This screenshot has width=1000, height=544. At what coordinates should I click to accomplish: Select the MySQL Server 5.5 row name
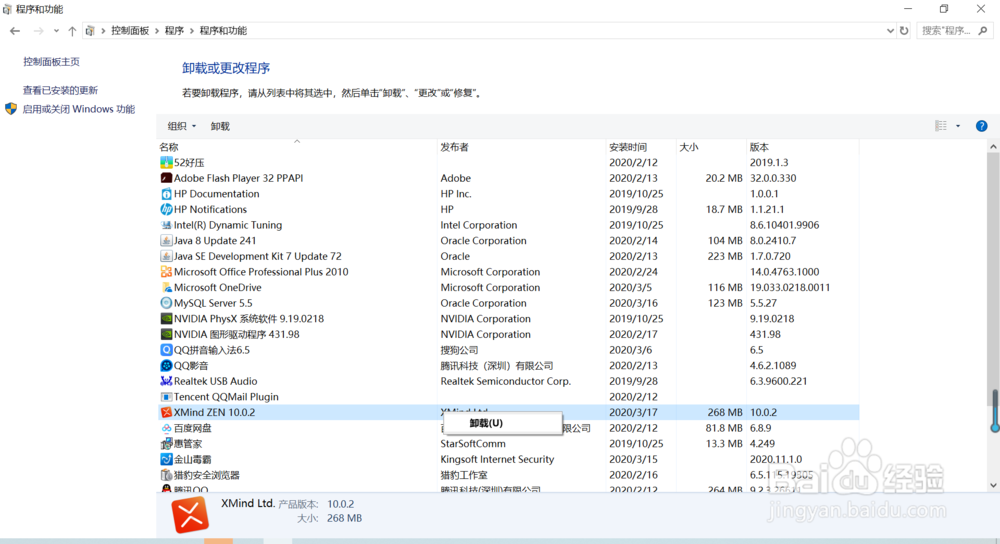click(213, 303)
